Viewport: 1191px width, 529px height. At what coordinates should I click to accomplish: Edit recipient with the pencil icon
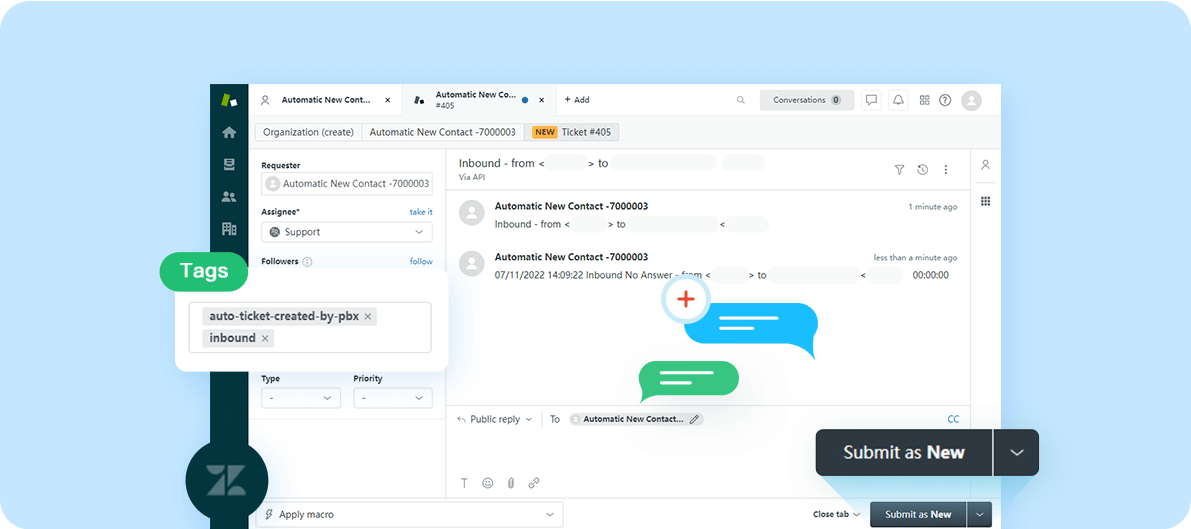(x=694, y=419)
